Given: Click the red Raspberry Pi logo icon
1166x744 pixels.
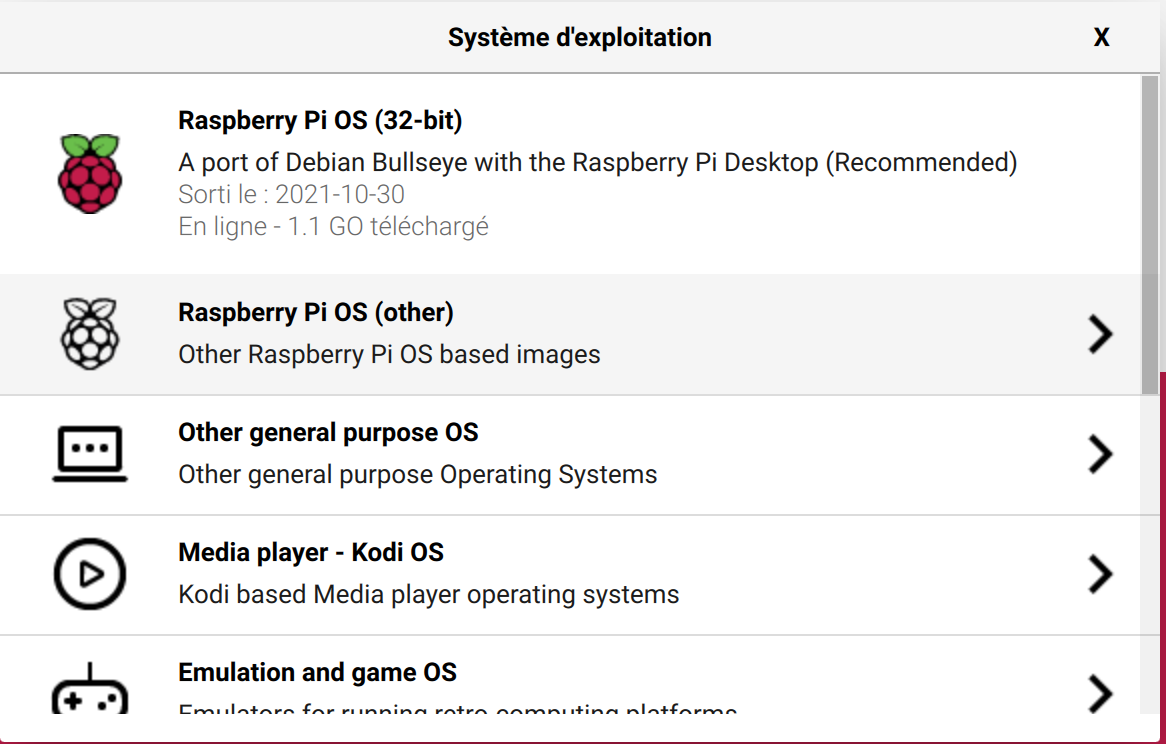Looking at the screenshot, I should click(90, 174).
